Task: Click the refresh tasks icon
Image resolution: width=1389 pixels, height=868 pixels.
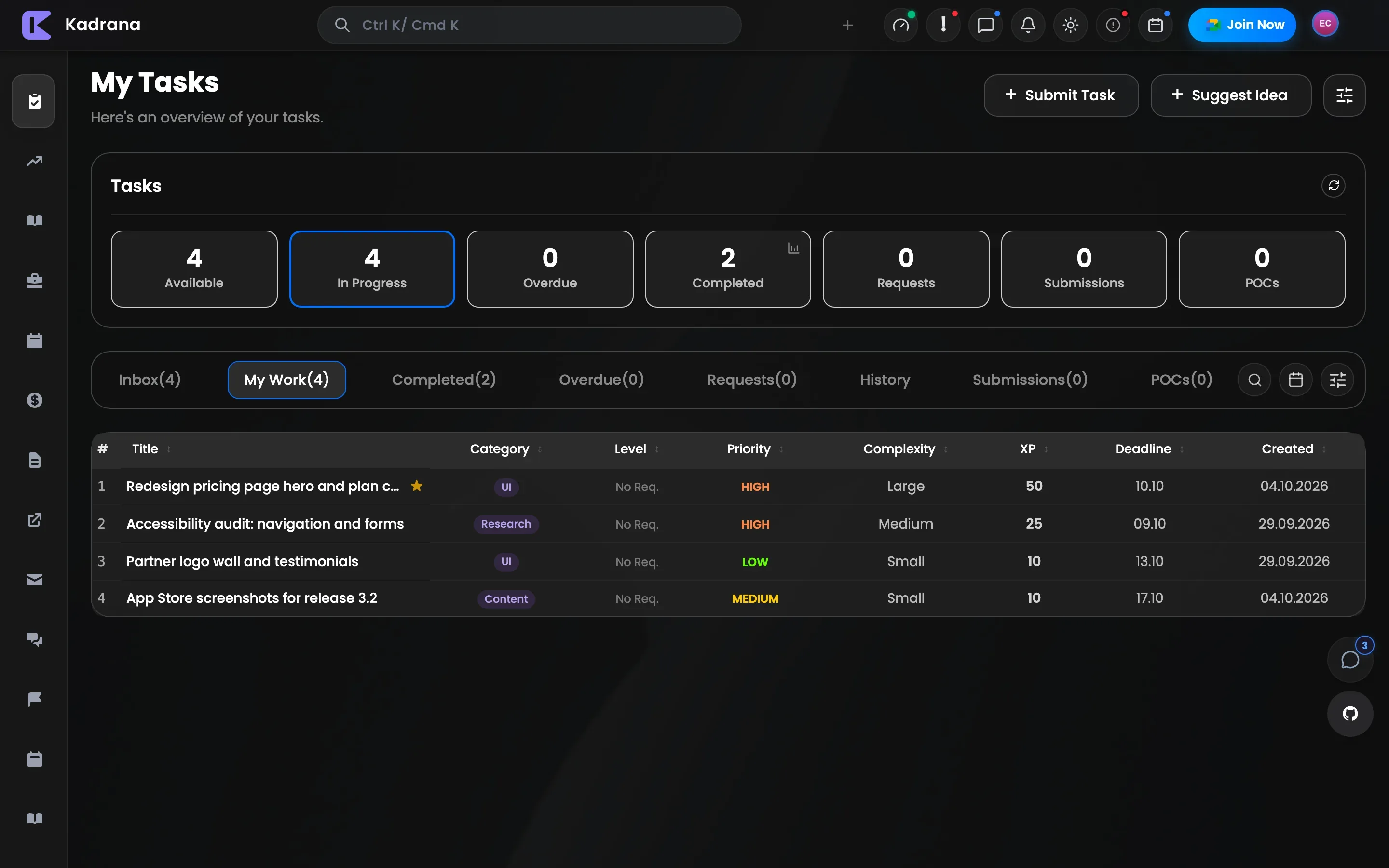Action: [1334, 186]
